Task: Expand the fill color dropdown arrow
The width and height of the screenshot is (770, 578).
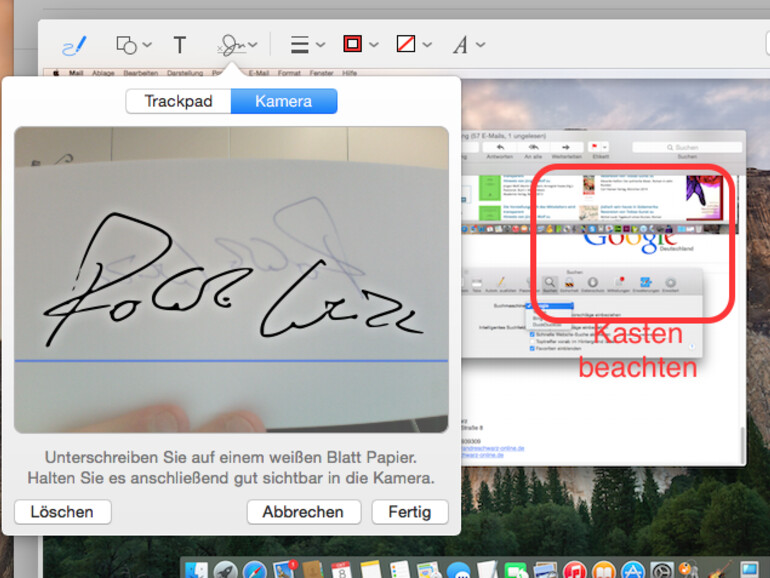Action: coord(427,45)
